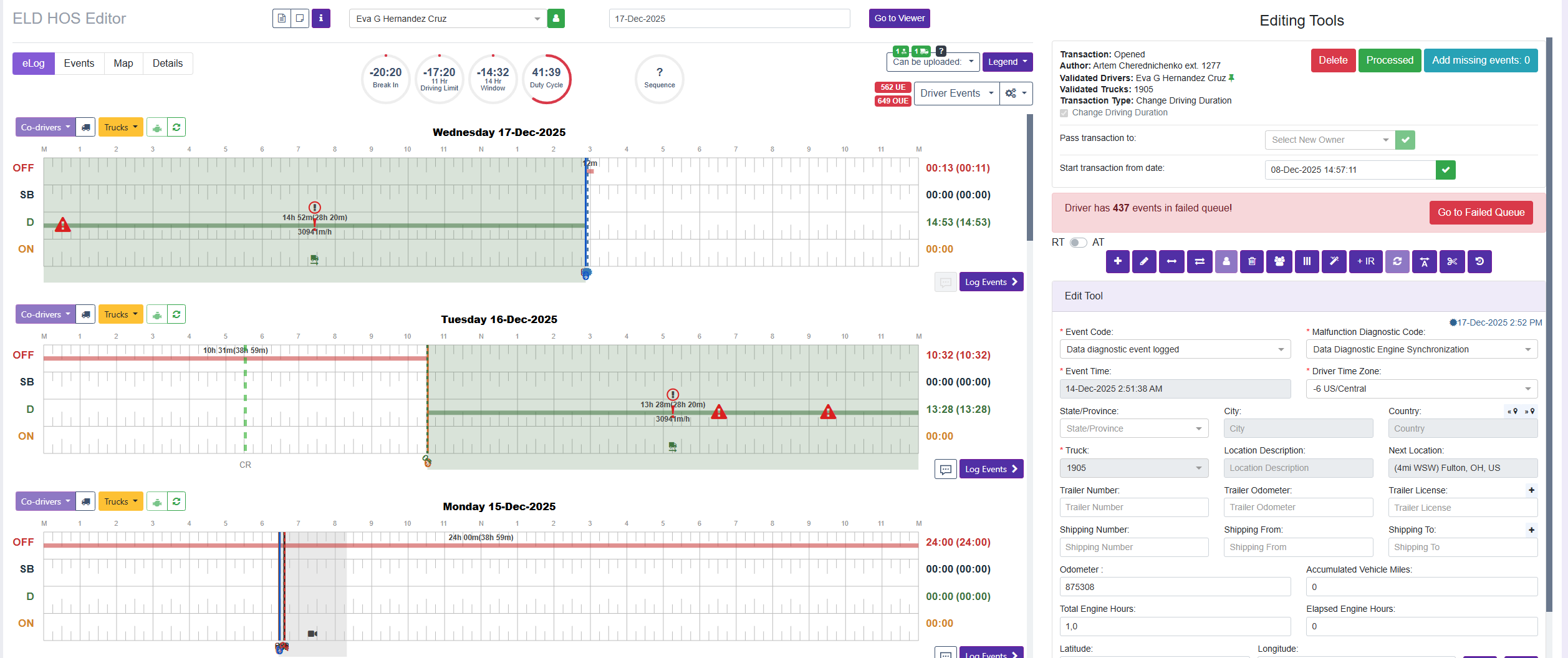Select the horizontal double-arrow shift tool

[1171, 261]
